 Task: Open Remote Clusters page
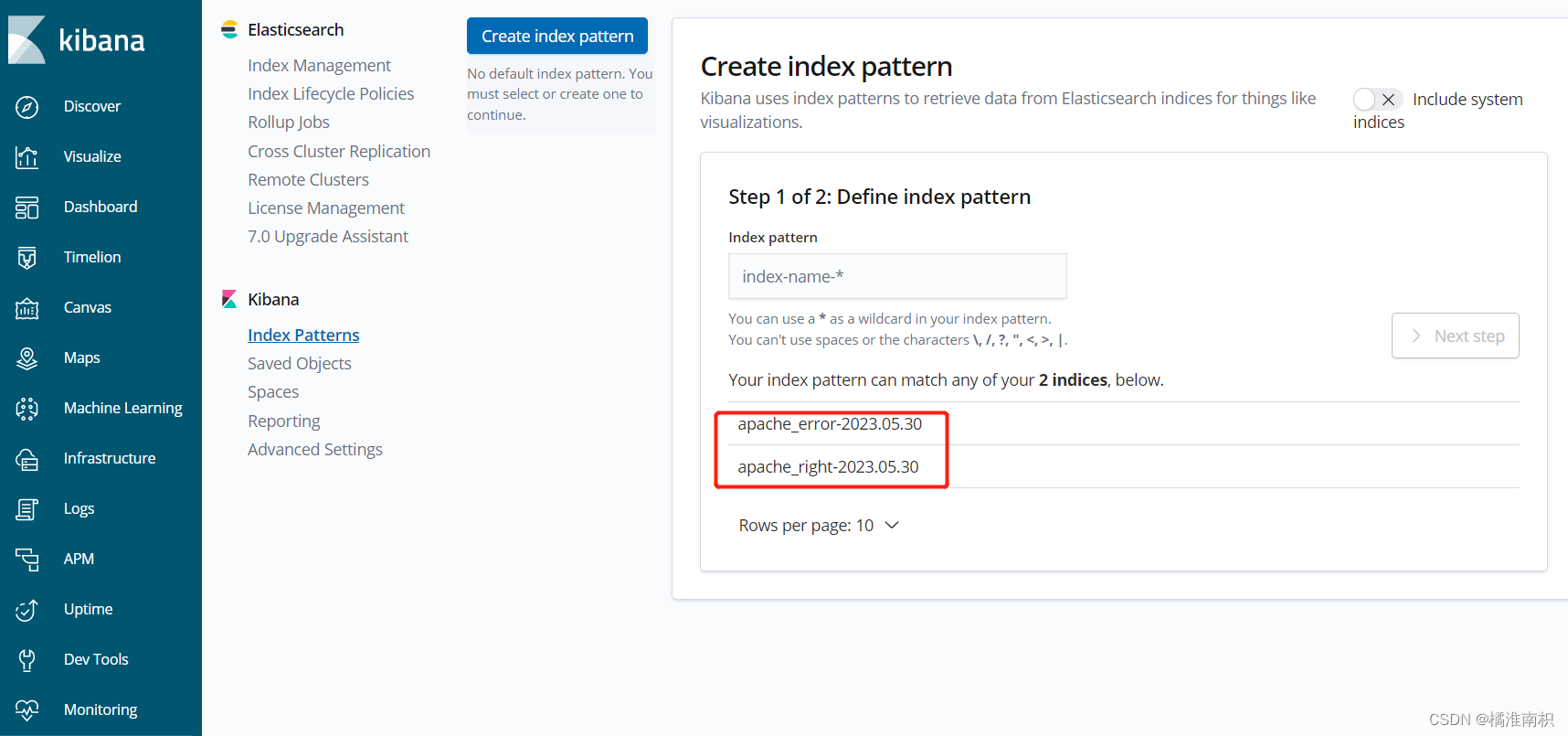point(308,180)
